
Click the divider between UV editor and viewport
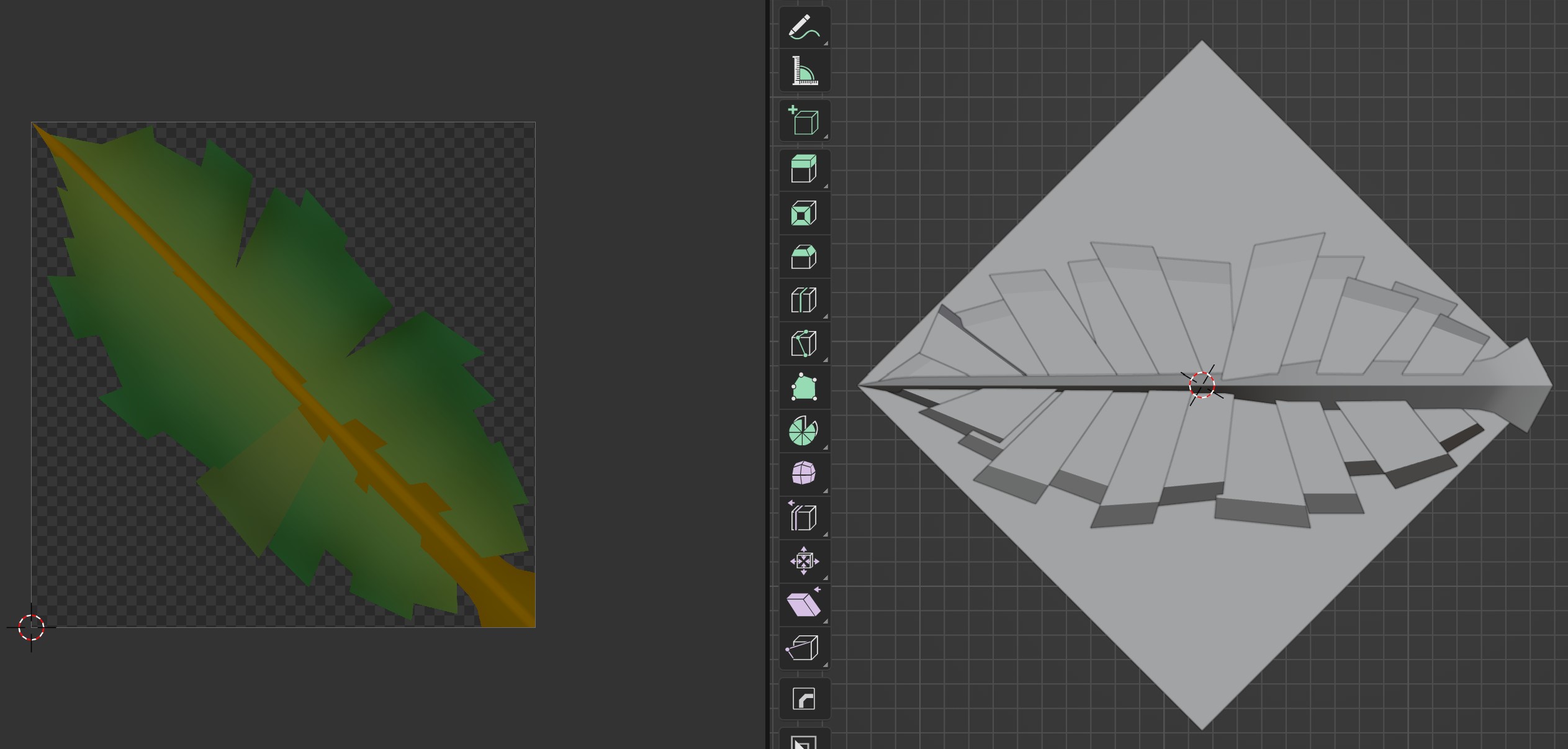[x=768, y=373]
